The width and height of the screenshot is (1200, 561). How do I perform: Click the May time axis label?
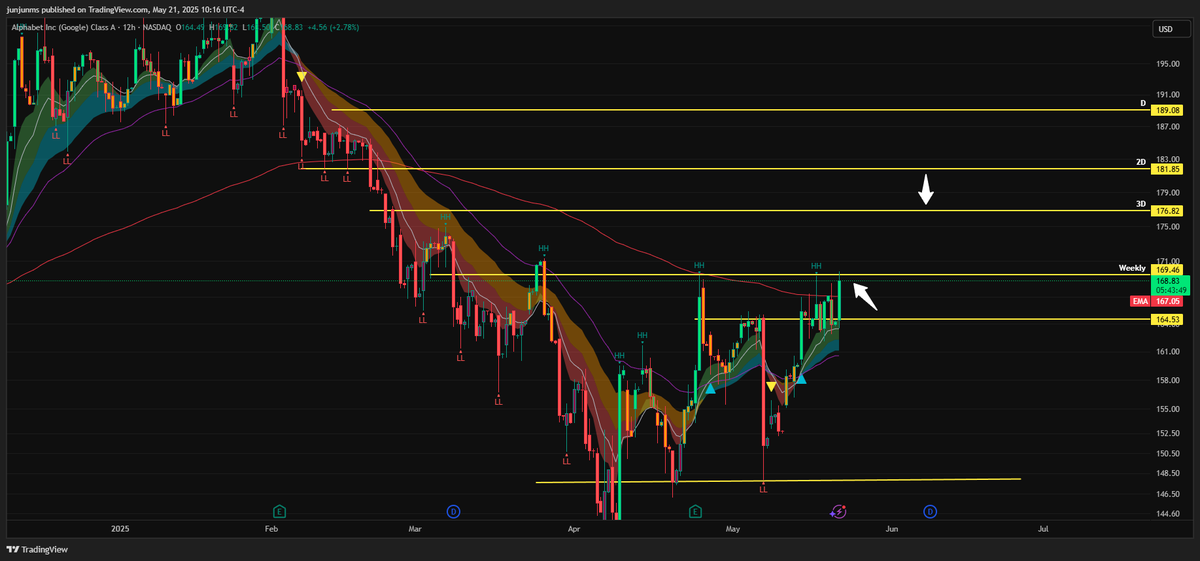coord(734,527)
